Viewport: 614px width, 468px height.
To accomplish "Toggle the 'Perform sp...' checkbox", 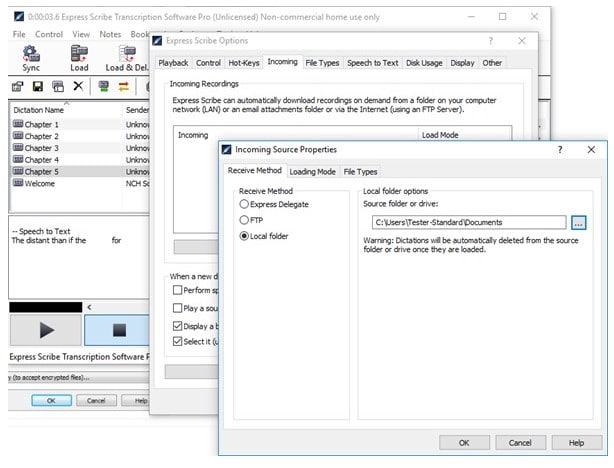I will (x=177, y=290).
